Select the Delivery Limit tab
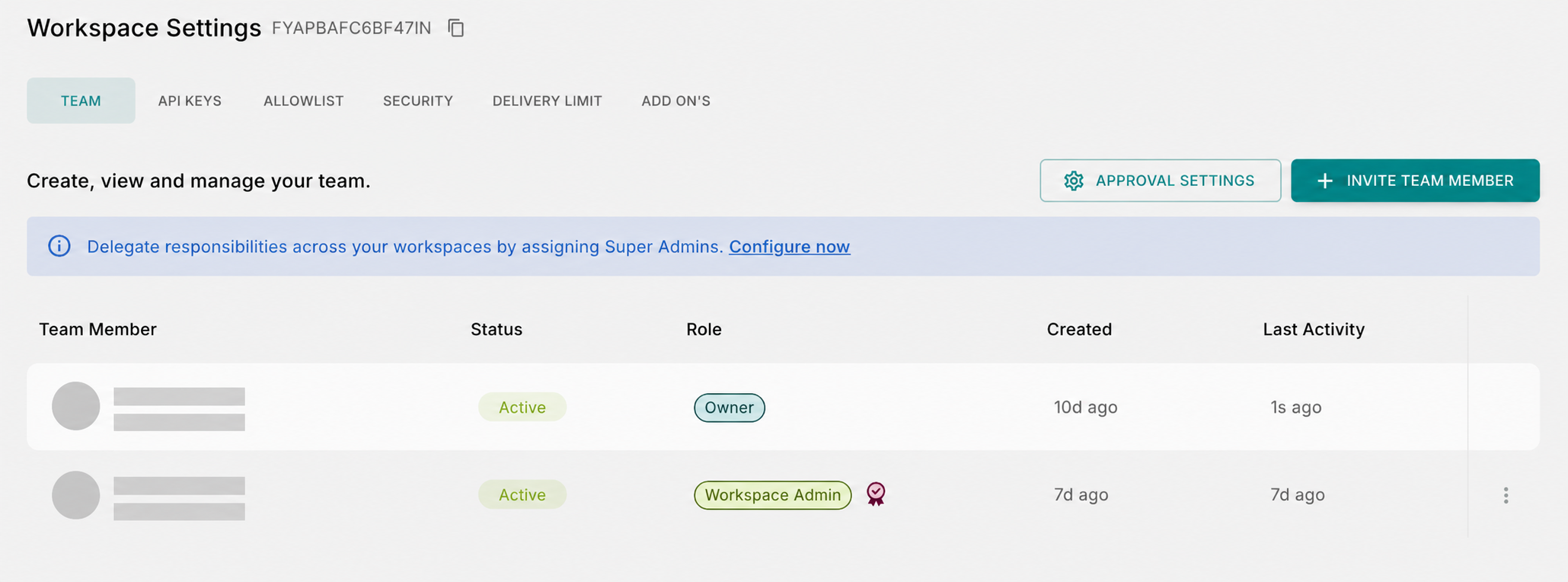This screenshot has width=1568, height=582. point(548,101)
